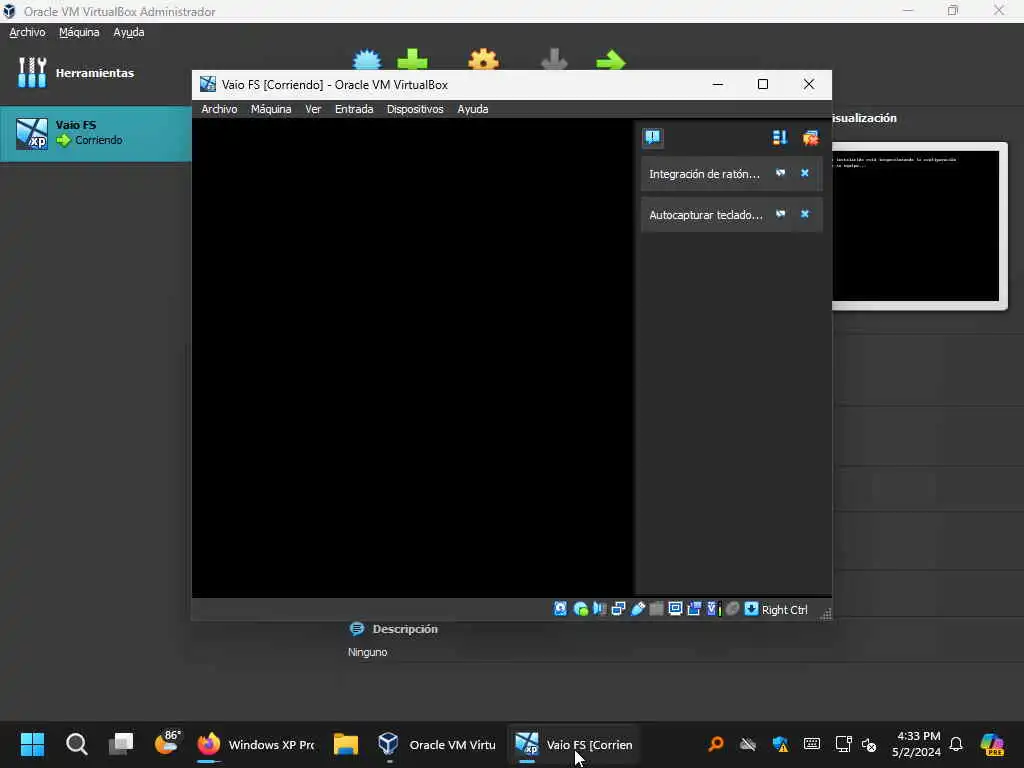
Task: Click the display status monitor icon
Action: (x=675, y=609)
